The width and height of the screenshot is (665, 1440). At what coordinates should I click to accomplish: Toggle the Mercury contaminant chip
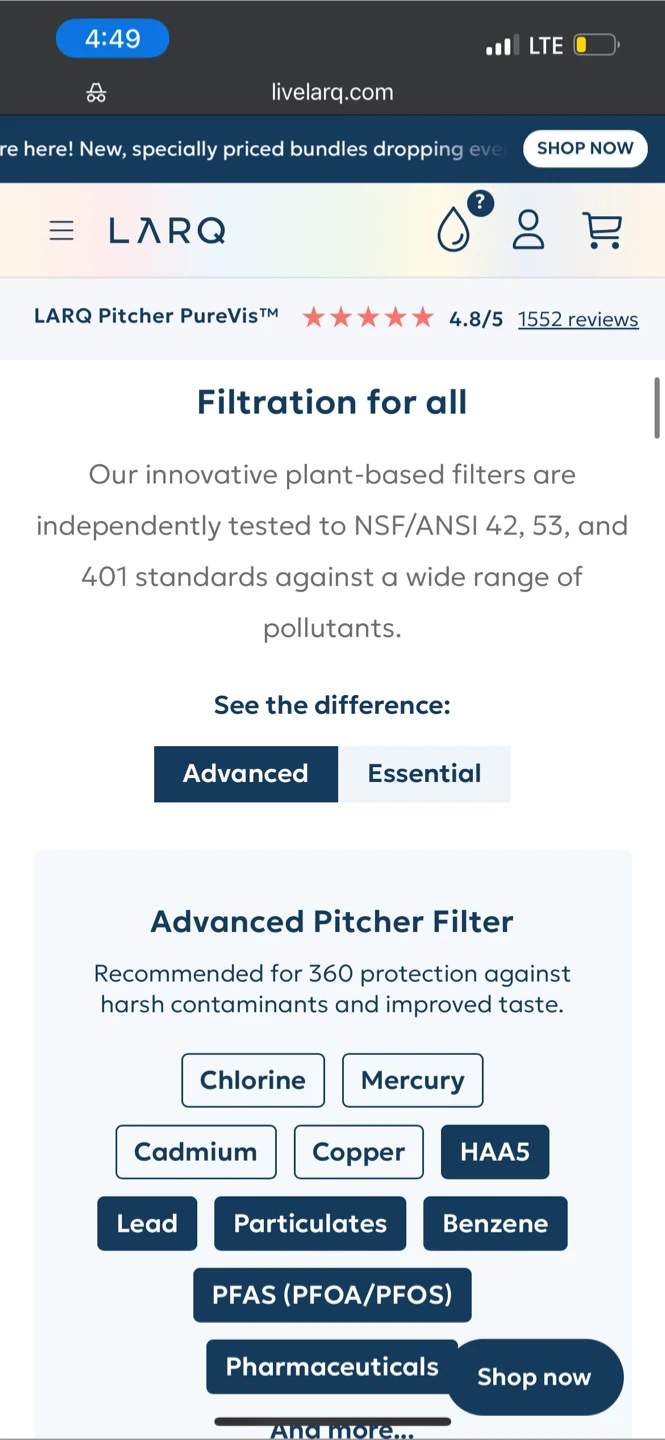[x=412, y=1080]
